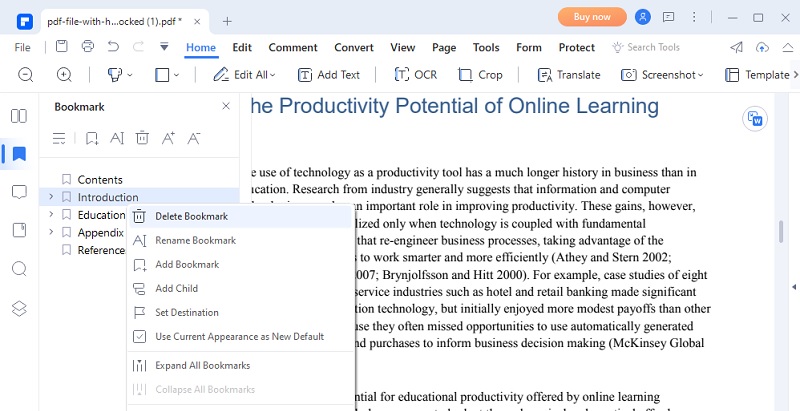Choose Add Bookmark from context menu
This screenshot has width=800, height=411.
[240, 264]
